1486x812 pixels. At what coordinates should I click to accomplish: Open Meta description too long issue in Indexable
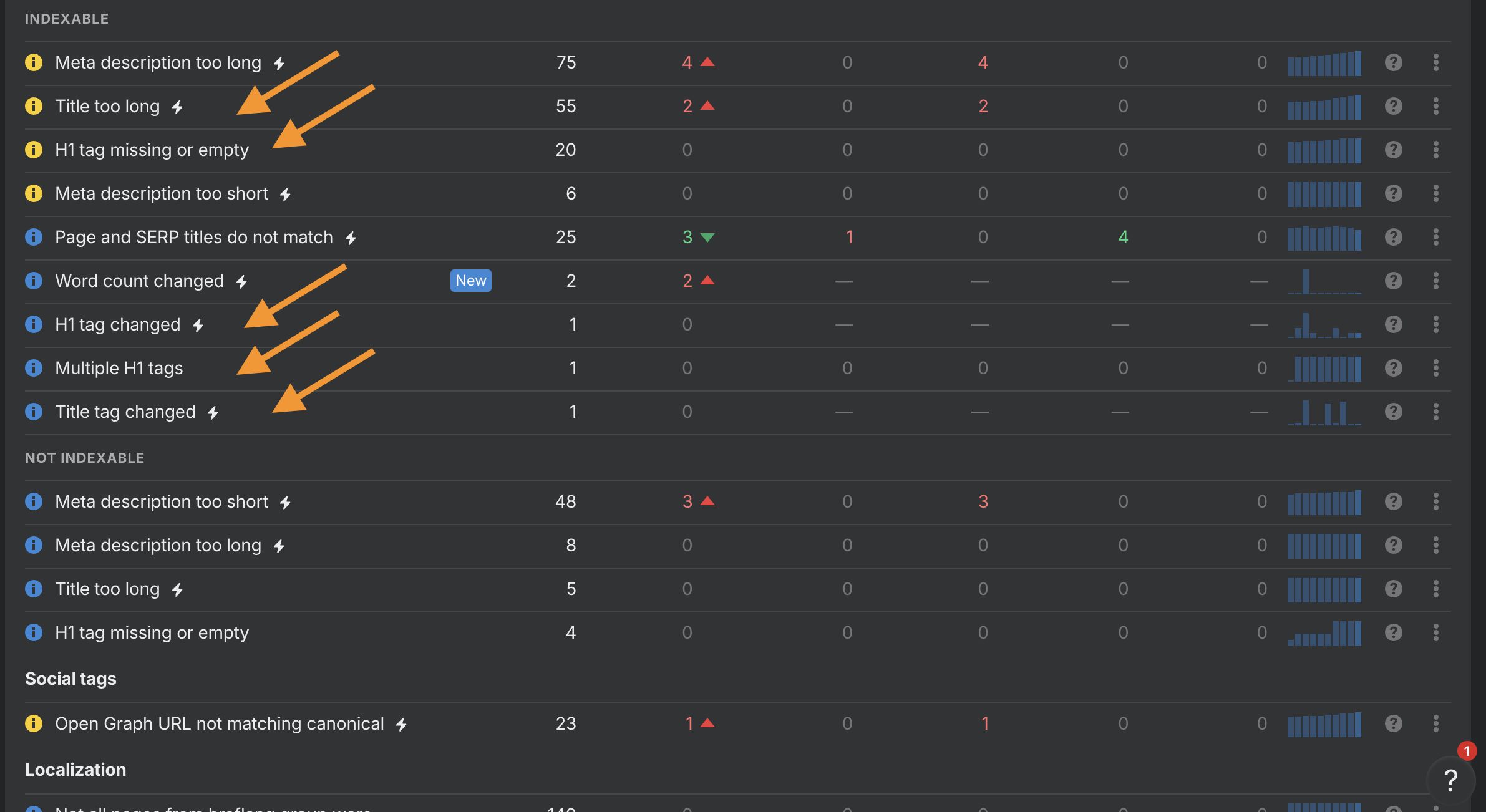tap(158, 62)
